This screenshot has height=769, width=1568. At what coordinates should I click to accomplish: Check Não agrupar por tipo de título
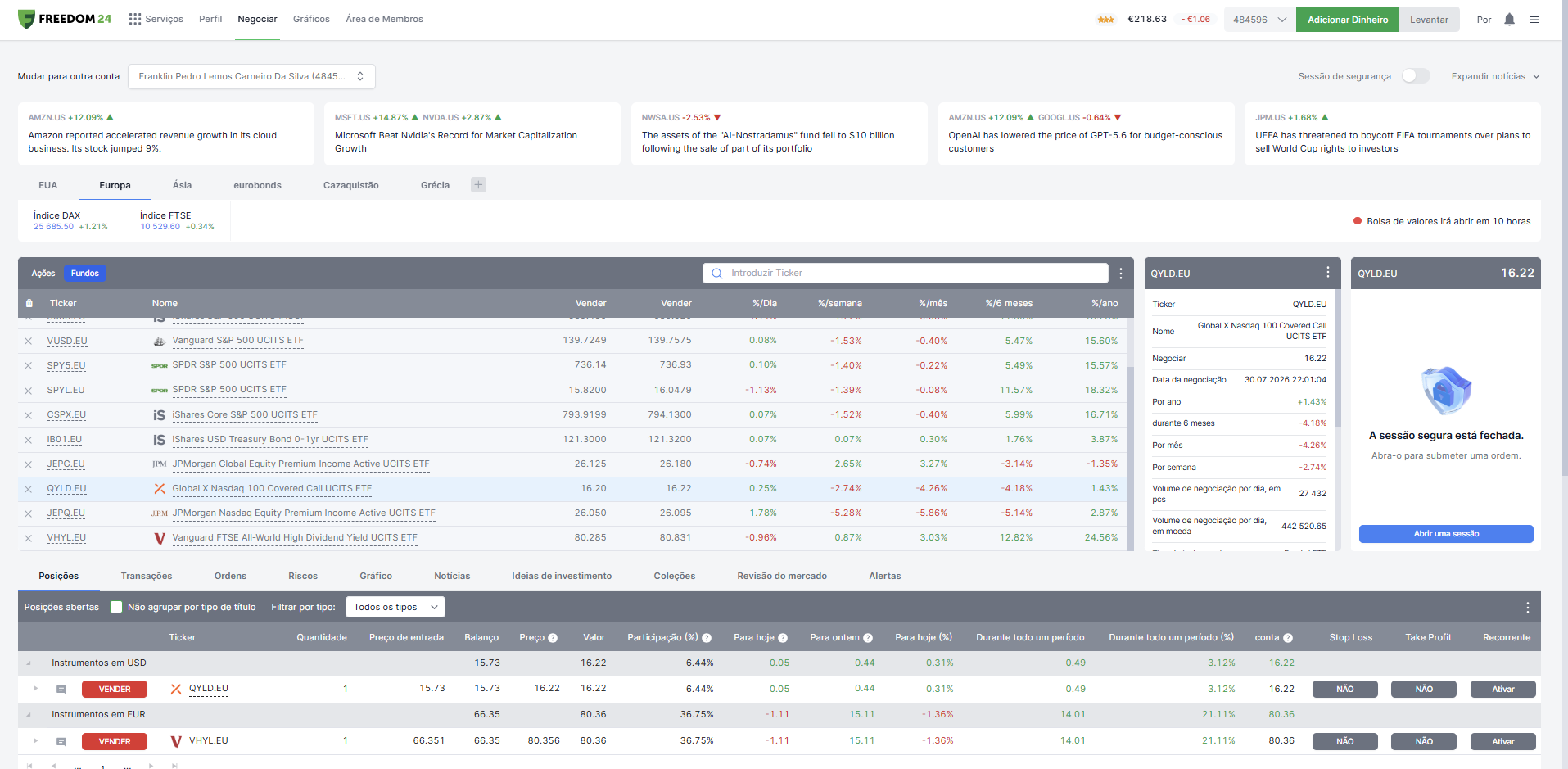pos(116,607)
